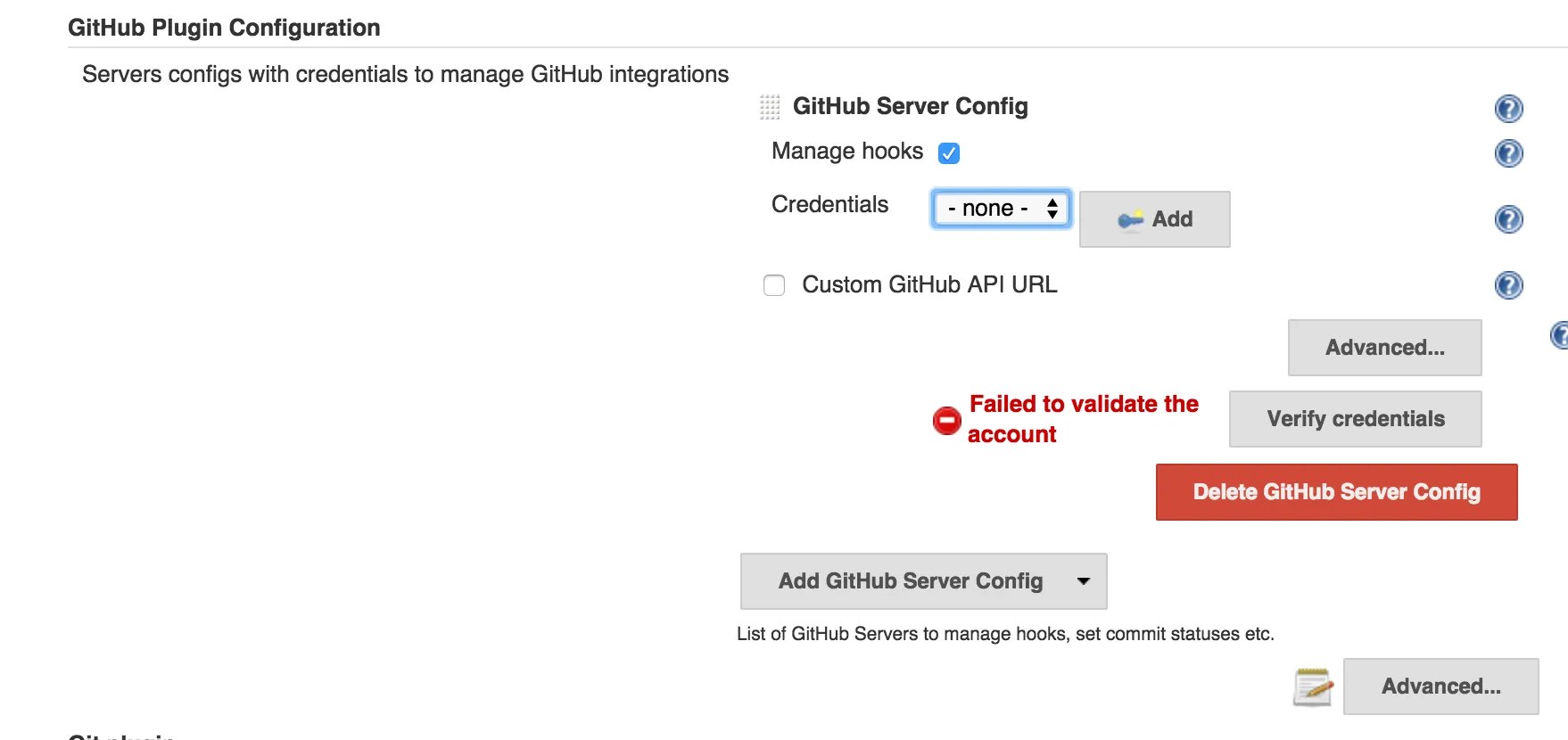Click the drag handle beside GitHub Server Config
The width and height of the screenshot is (1568, 740).
[x=770, y=107]
